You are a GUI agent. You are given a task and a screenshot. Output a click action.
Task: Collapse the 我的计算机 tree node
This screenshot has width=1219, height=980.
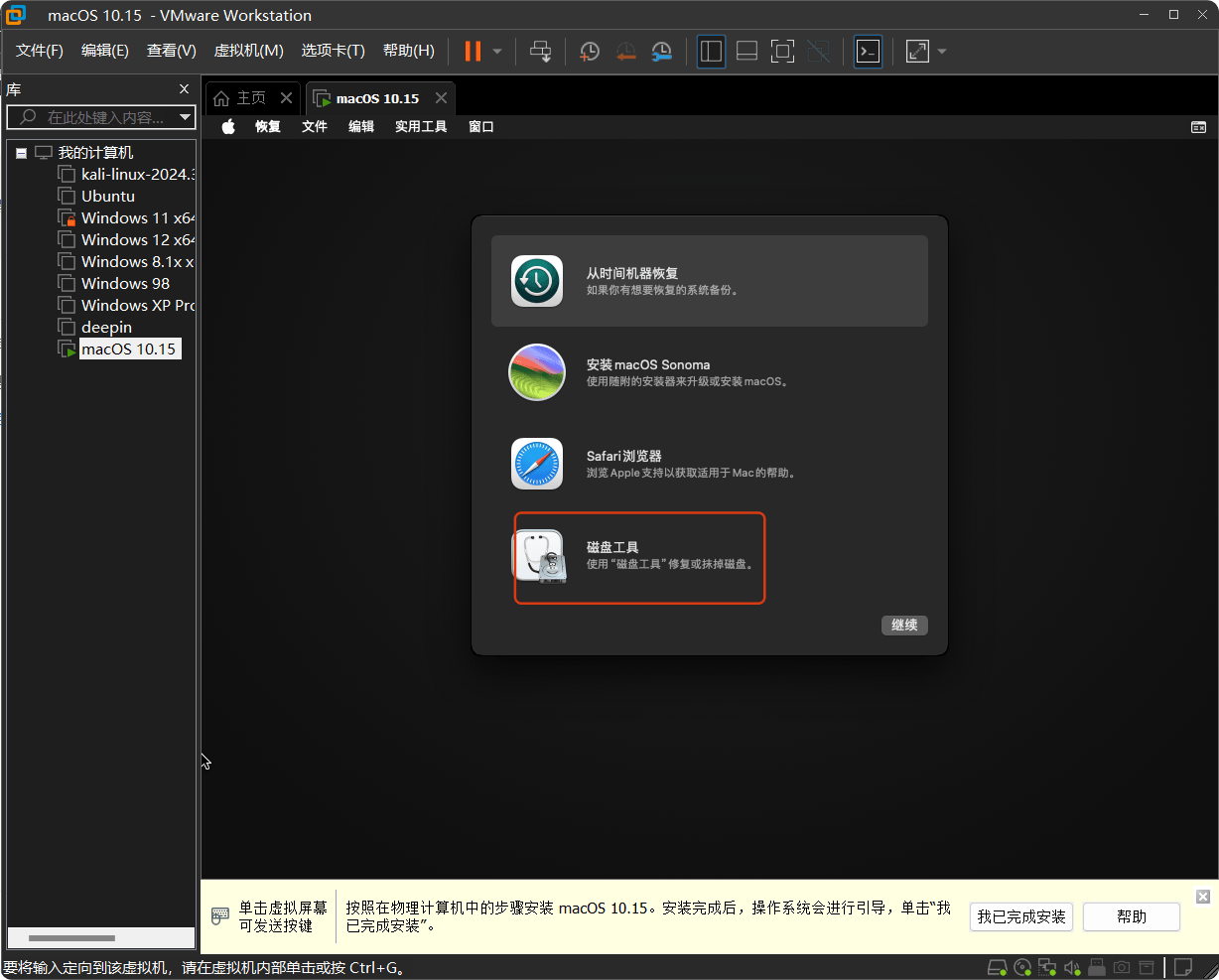(21, 152)
